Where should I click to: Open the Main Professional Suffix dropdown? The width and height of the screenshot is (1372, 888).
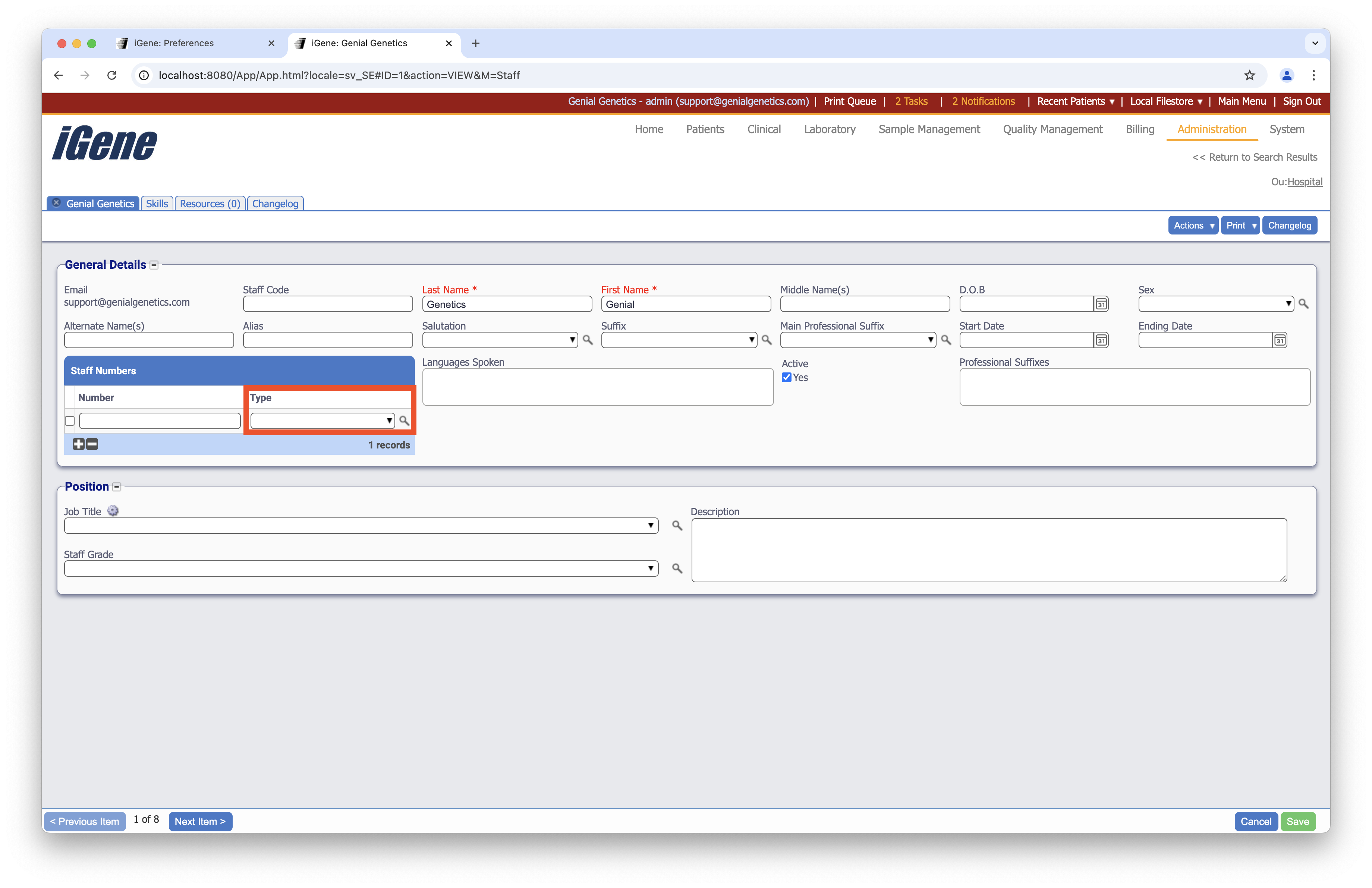coord(858,340)
